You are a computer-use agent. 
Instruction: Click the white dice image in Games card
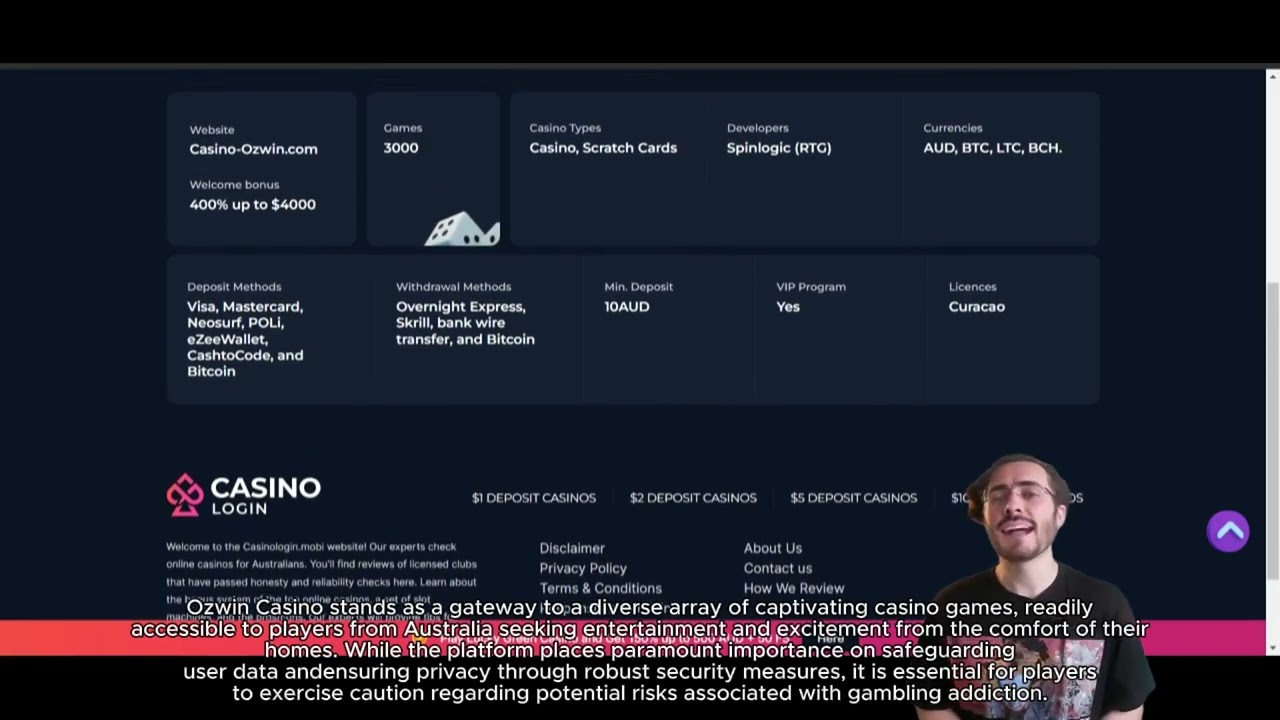click(x=462, y=229)
